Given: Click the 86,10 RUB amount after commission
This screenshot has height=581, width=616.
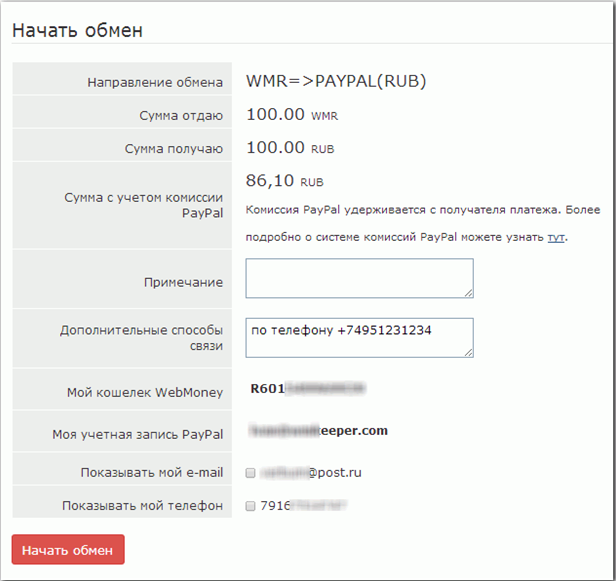Looking at the screenshot, I should click(x=284, y=181).
